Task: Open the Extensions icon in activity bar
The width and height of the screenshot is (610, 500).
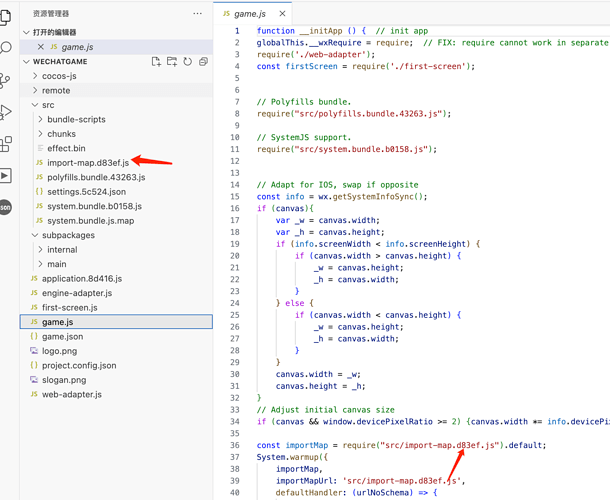Action: pos(5,144)
